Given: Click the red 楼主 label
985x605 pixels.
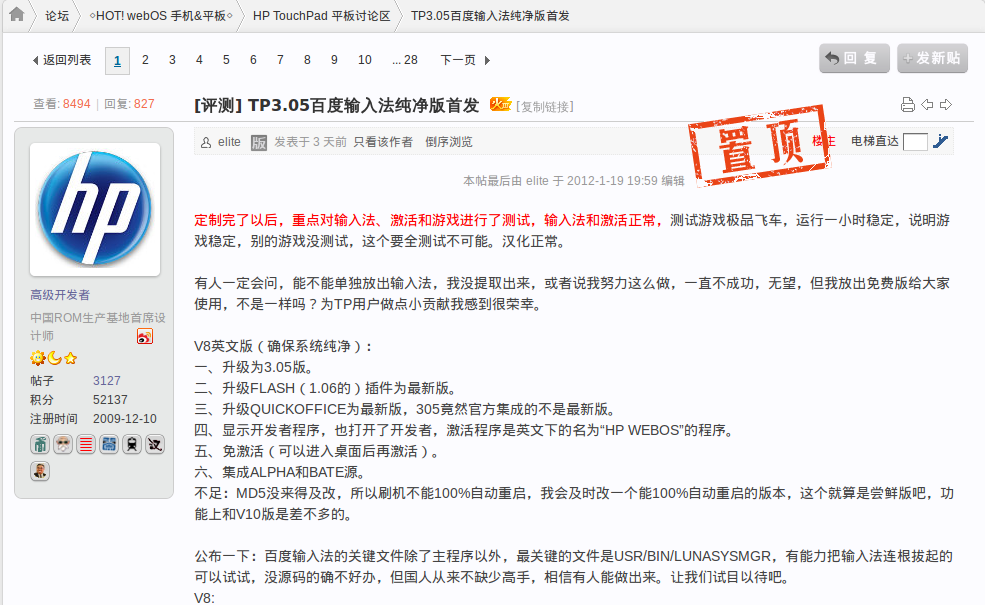Looking at the screenshot, I should point(824,141).
